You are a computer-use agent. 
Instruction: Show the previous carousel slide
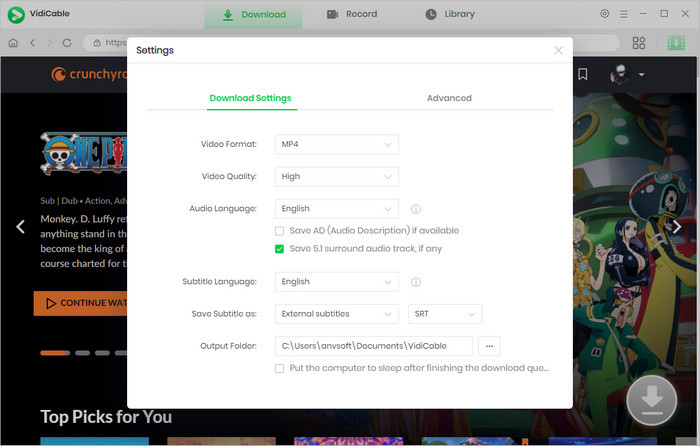click(x=21, y=227)
